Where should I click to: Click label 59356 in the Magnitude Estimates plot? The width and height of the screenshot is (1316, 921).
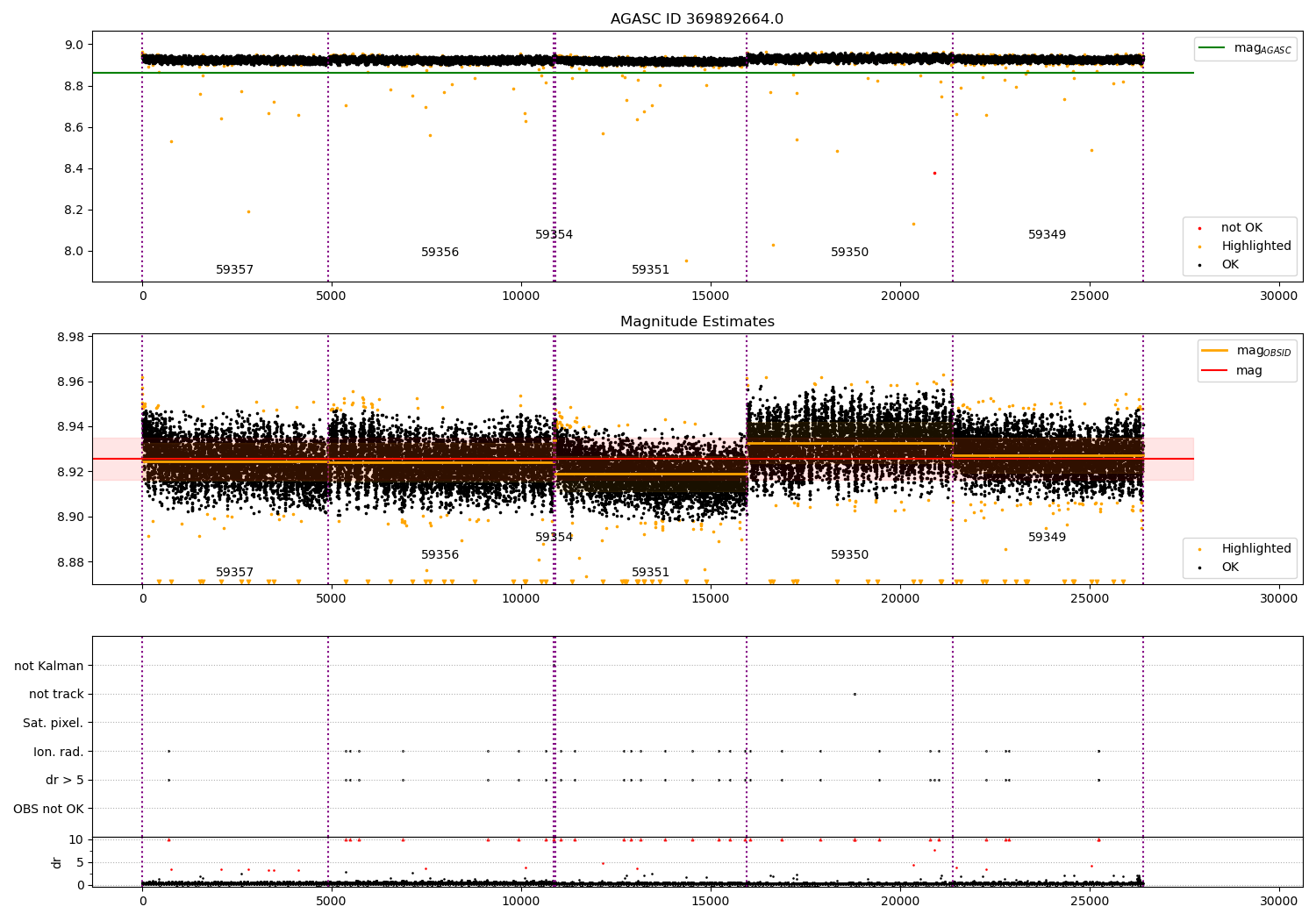440,555
